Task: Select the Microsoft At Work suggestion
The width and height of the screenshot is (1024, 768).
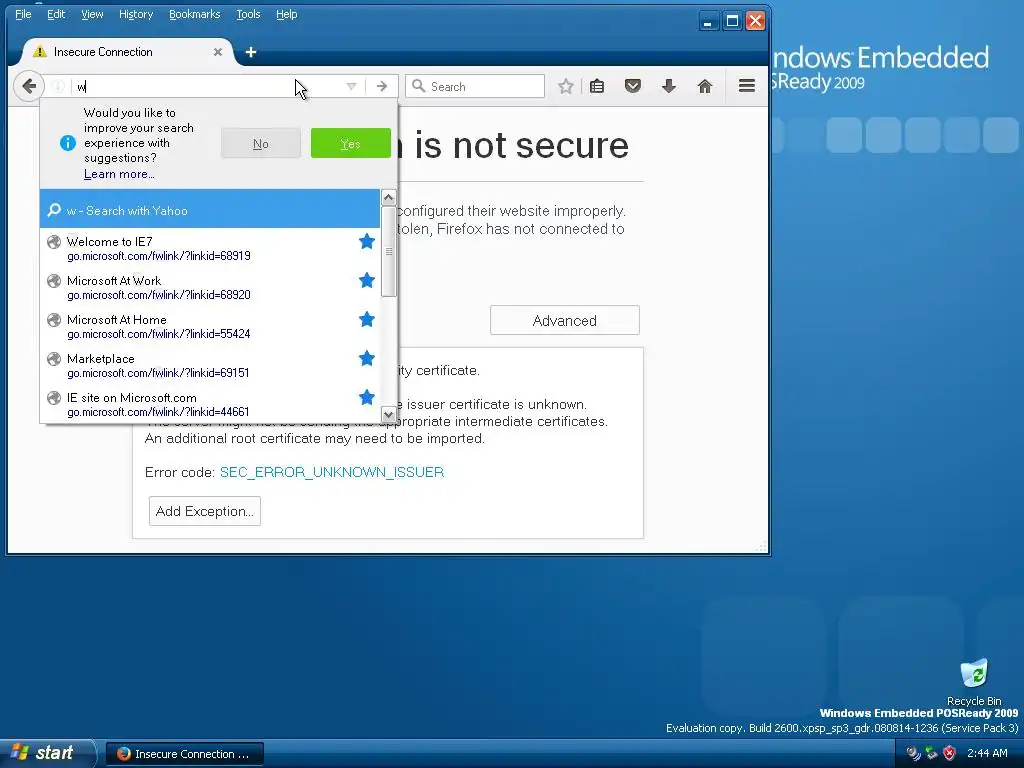Action: pos(210,287)
